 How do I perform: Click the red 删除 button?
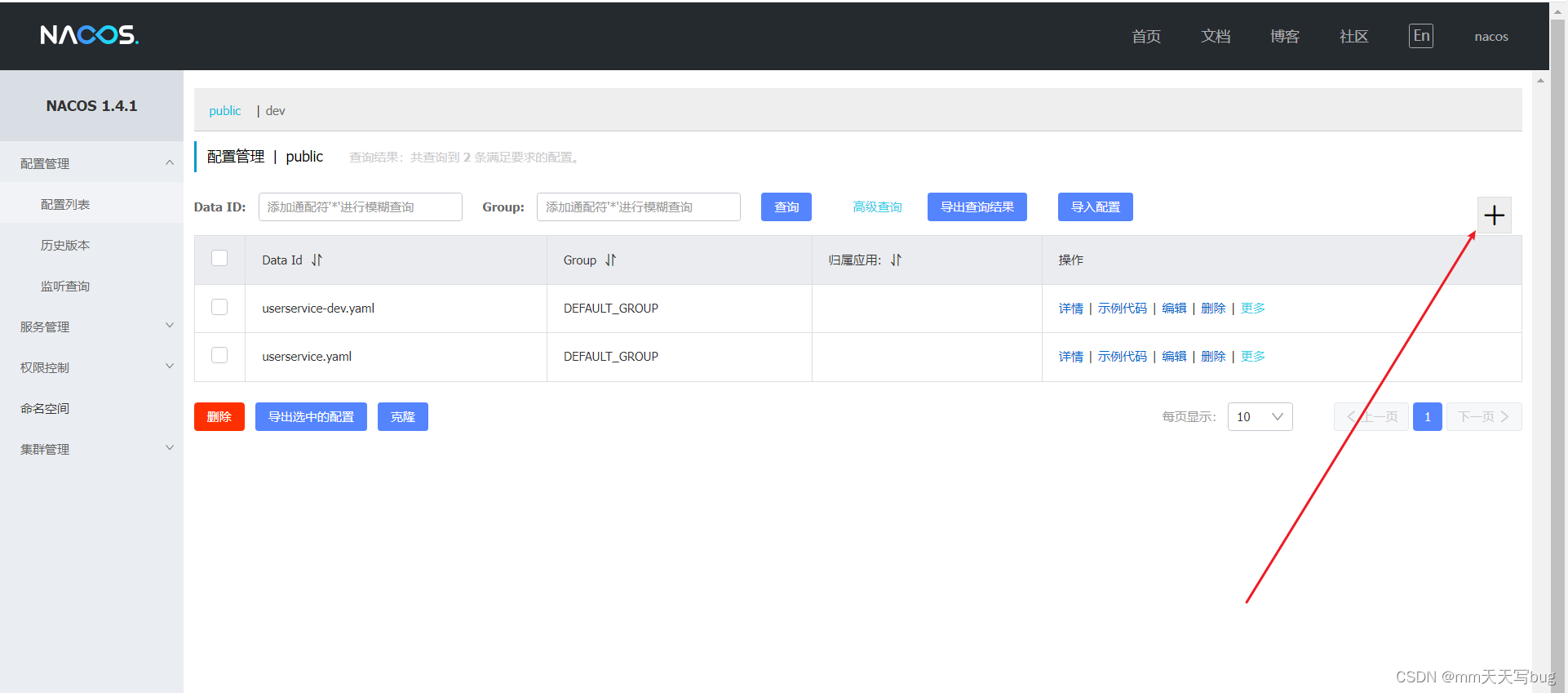click(219, 416)
